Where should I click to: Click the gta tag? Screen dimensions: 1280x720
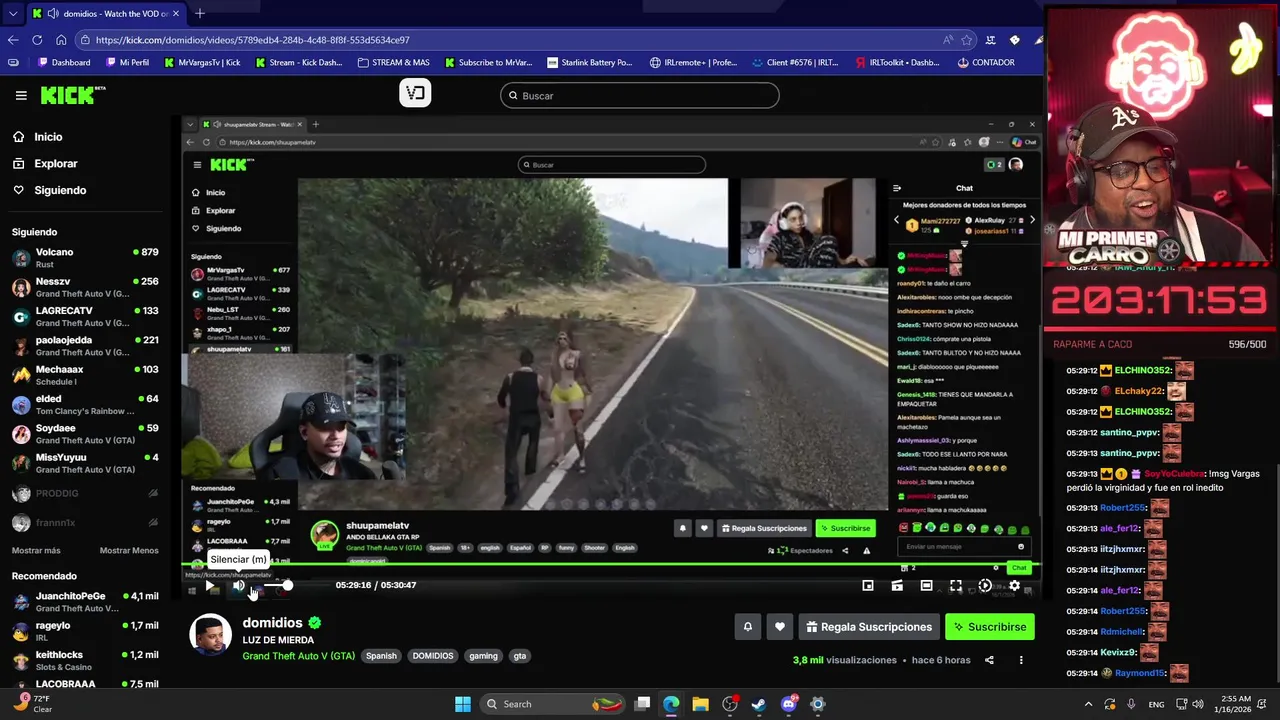[x=520, y=656]
